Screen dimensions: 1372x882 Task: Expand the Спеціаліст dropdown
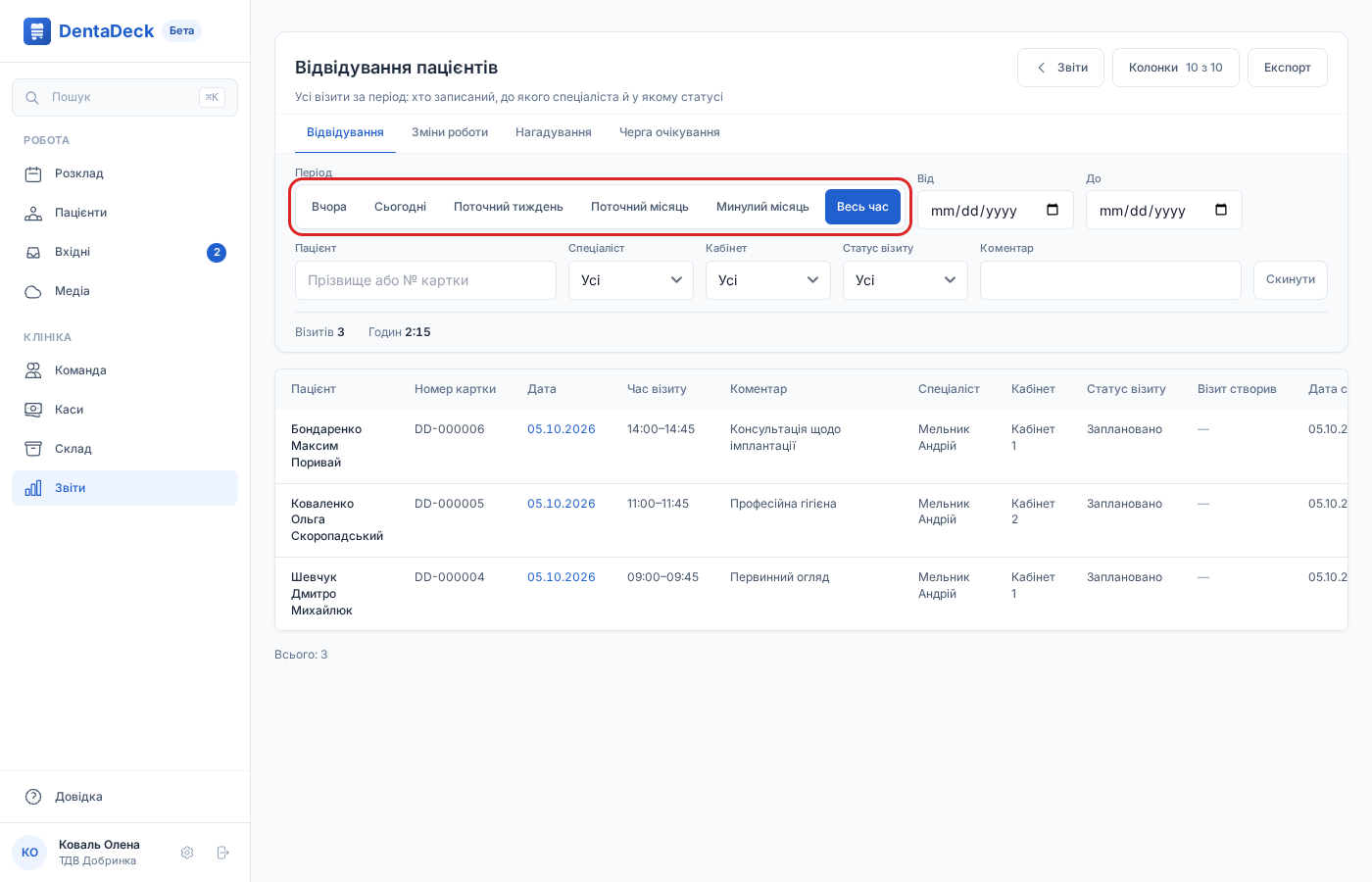pyautogui.click(x=631, y=280)
